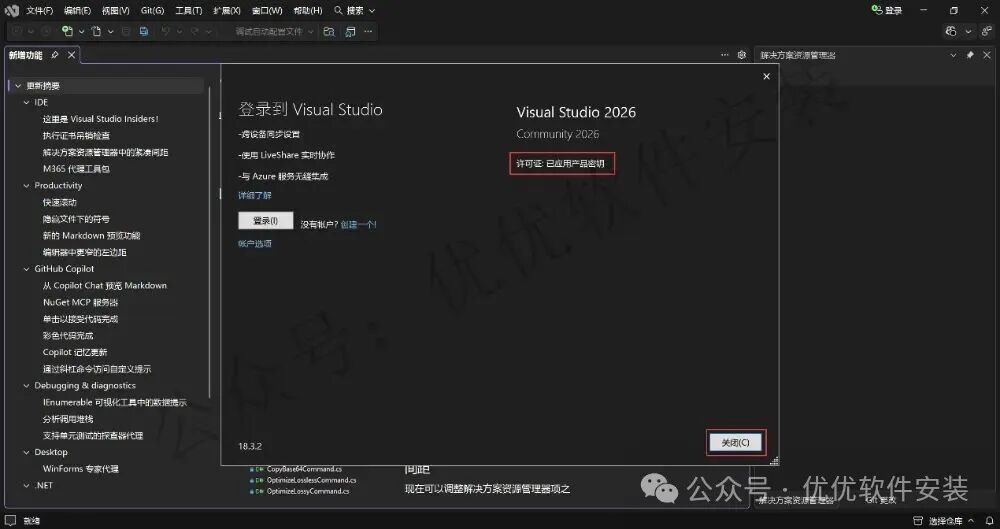Open the open-file dropdown arrow
Viewport: 1000px width, 529px height.
point(110,31)
